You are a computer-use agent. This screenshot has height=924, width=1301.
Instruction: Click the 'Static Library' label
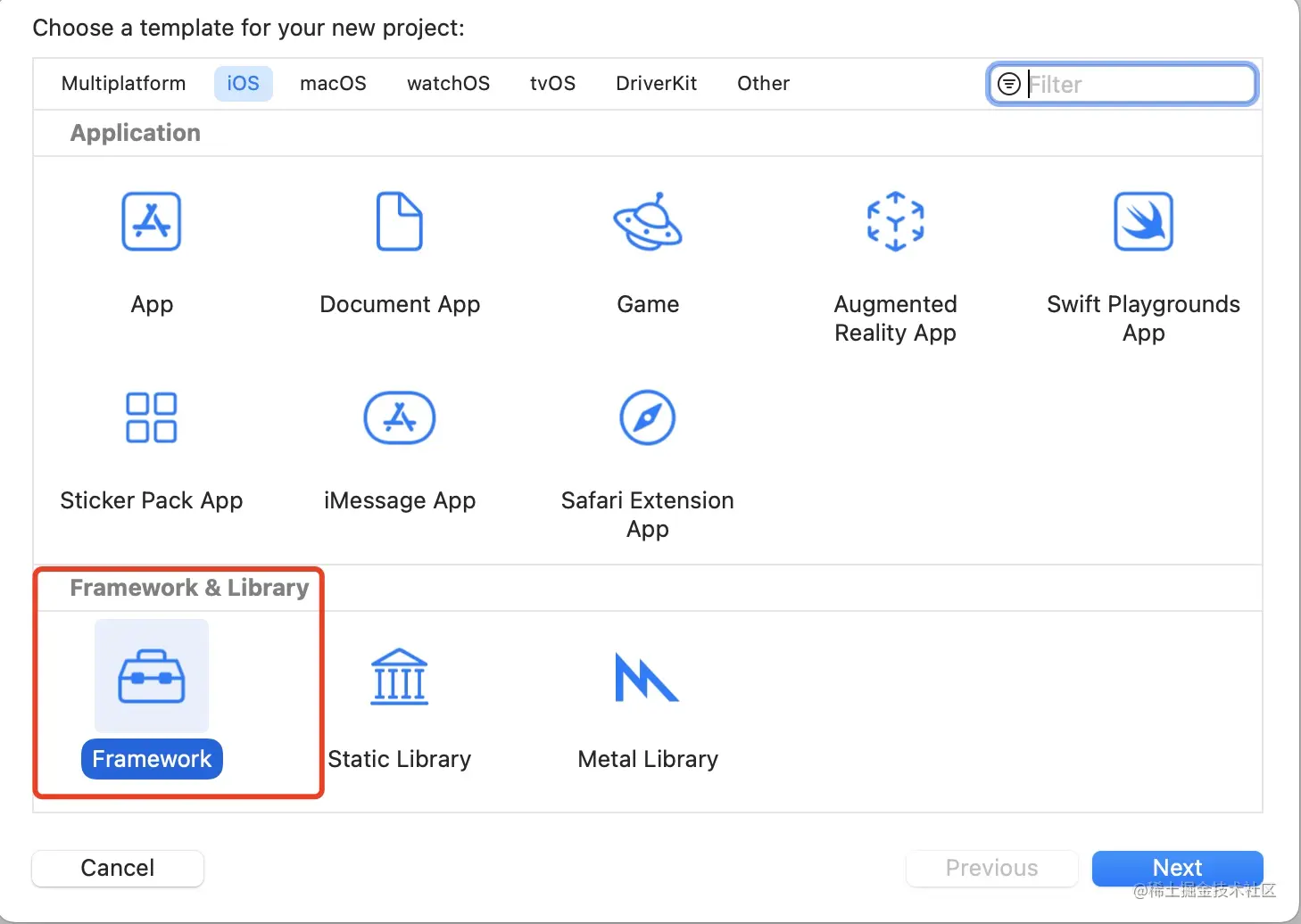(x=400, y=759)
